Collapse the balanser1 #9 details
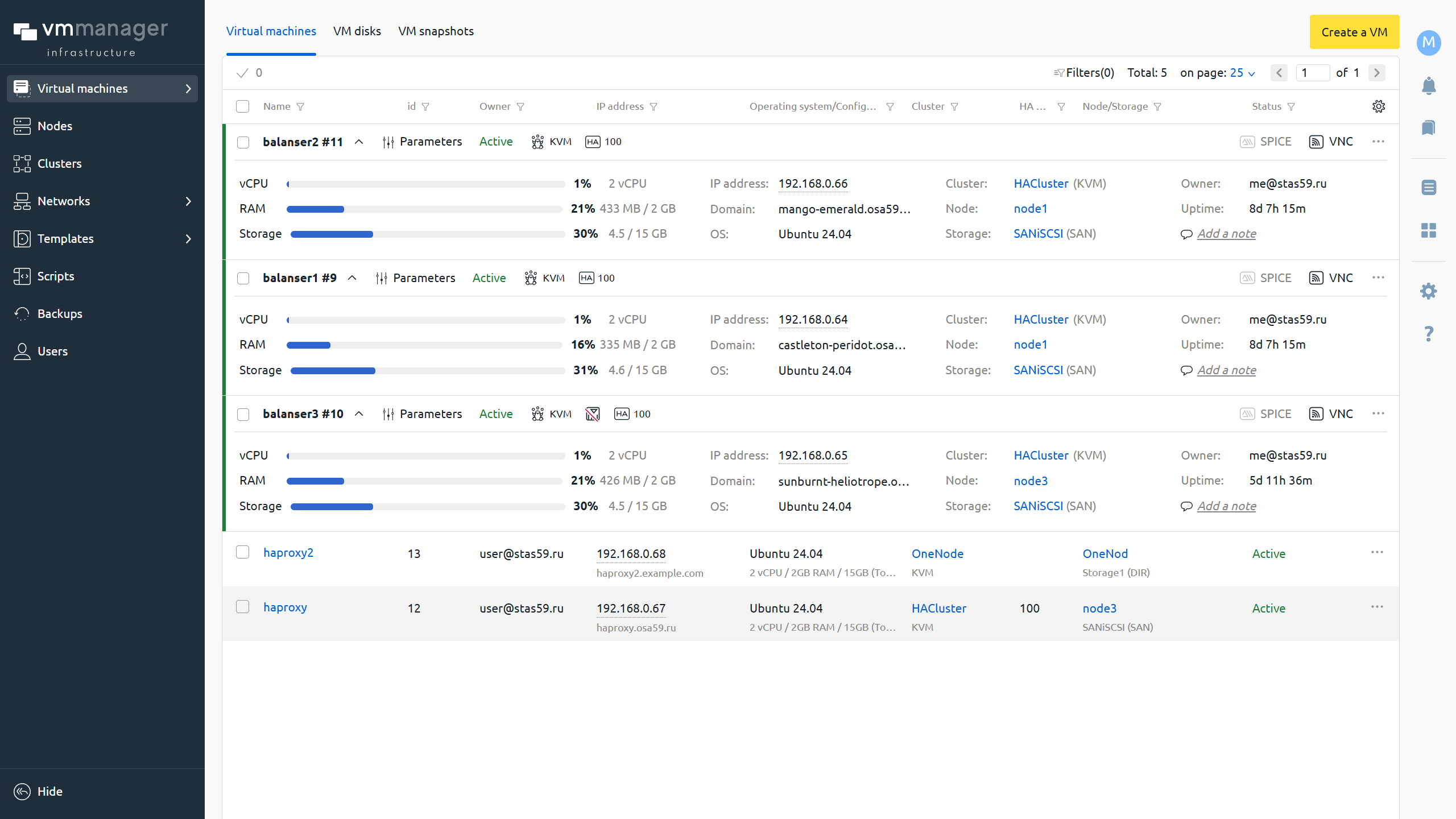Viewport: 1456px width, 819px height. [352, 278]
